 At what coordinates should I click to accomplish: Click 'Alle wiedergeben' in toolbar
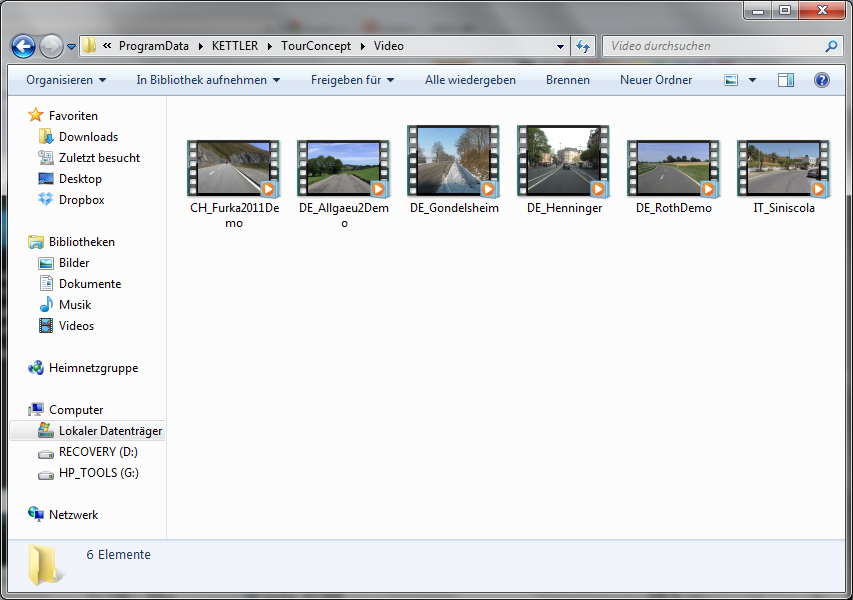(470, 80)
